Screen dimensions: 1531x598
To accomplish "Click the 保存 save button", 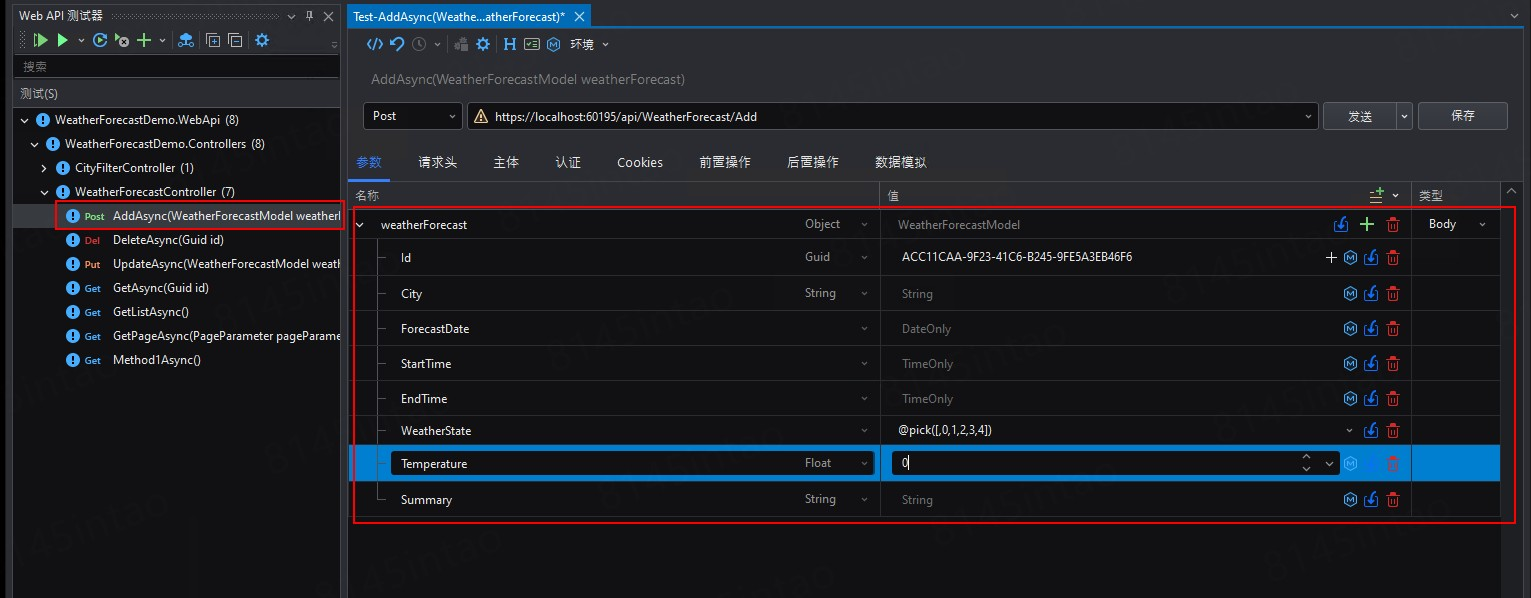I will pyautogui.click(x=1462, y=116).
